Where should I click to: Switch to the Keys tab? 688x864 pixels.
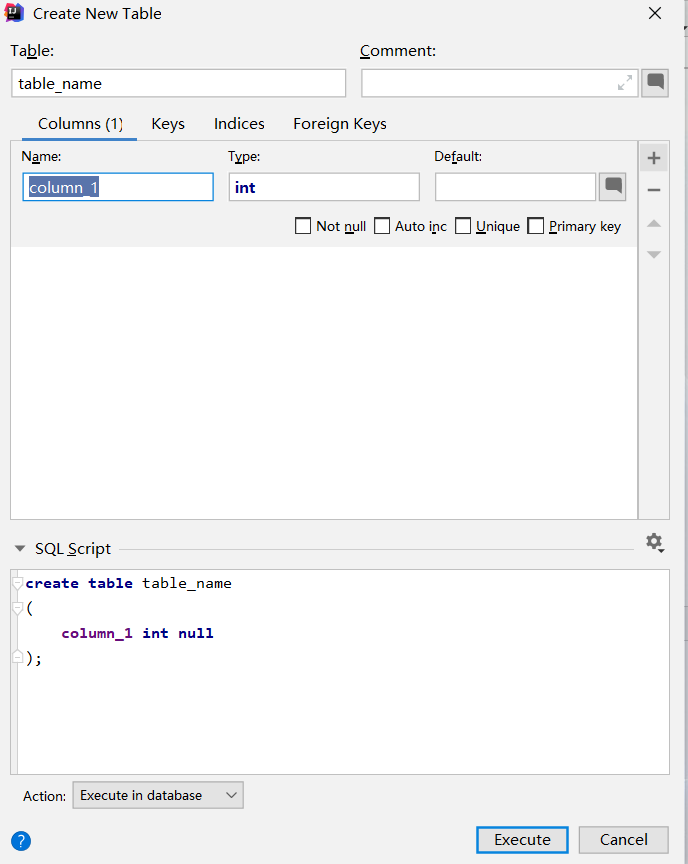(x=168, y=124)
